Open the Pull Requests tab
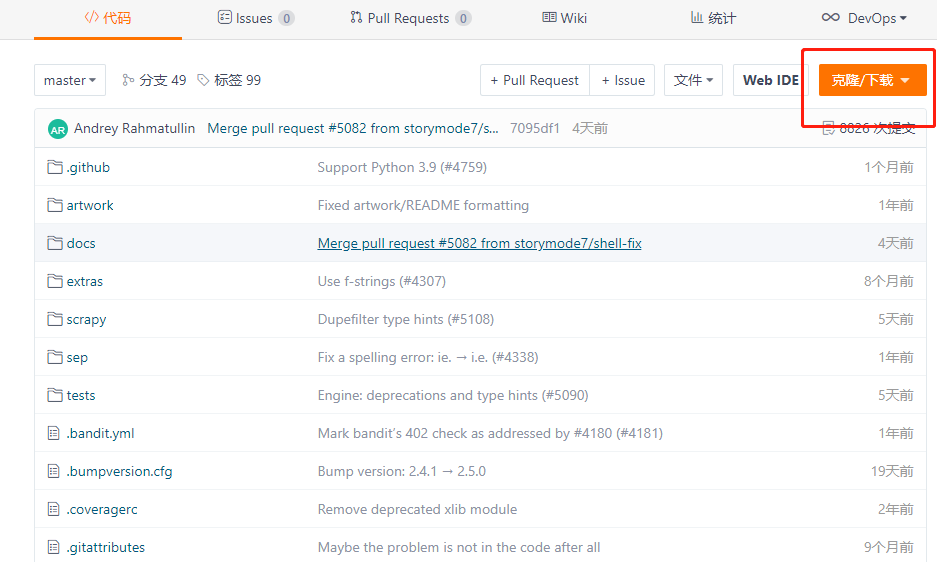This screenshot has width=937, height=562. (411, 18)
